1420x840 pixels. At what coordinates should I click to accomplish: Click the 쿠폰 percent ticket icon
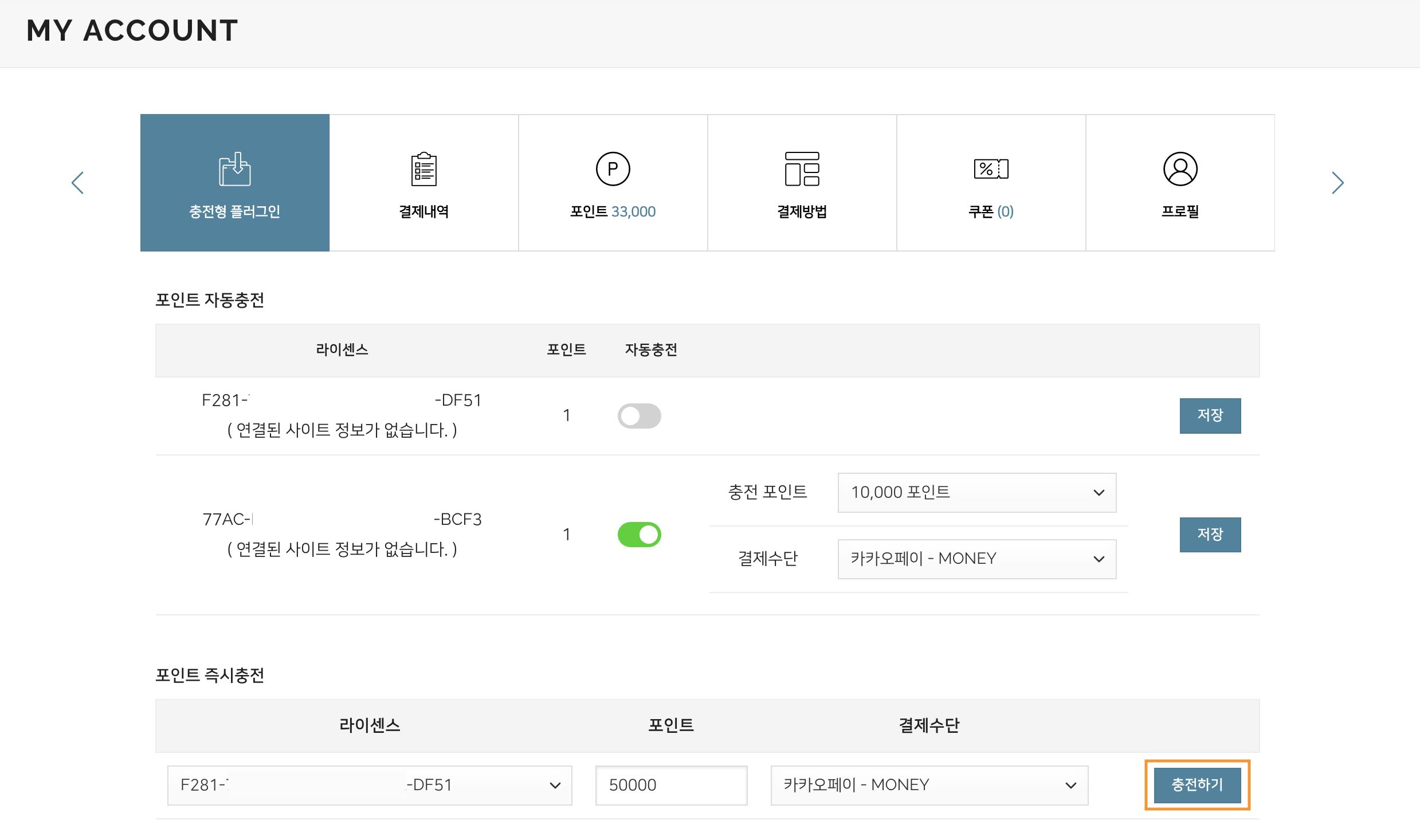[x=991, y=169]
